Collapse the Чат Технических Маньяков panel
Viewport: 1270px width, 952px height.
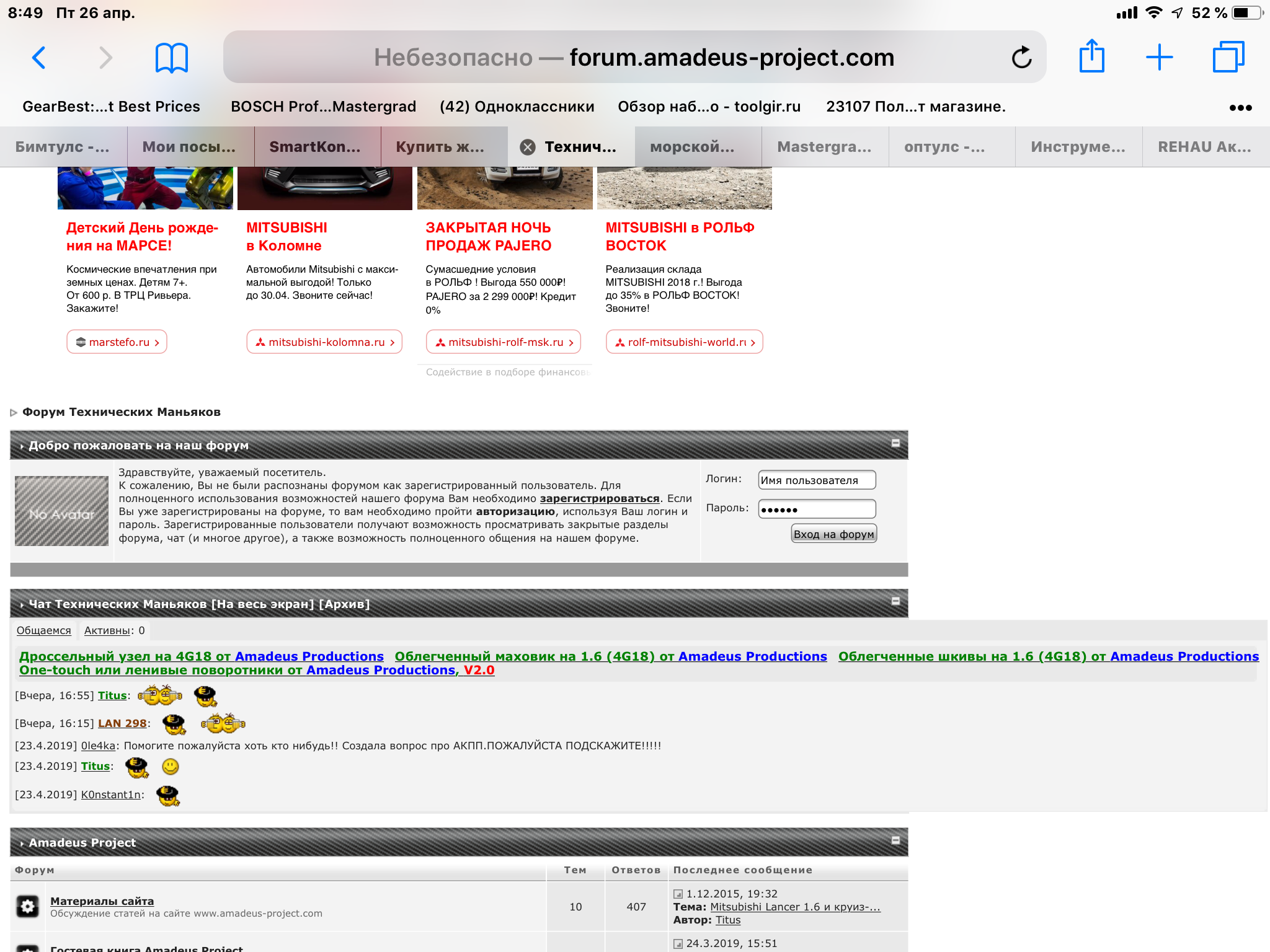[x=895, y=601]
